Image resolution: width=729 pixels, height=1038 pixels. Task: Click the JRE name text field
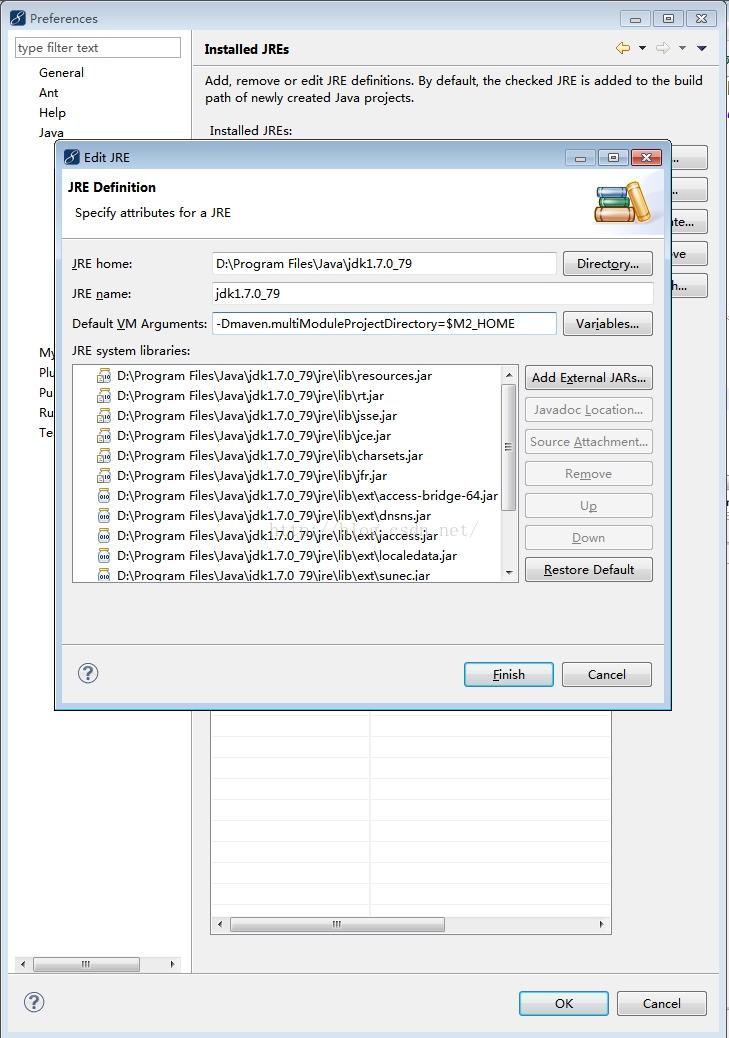432,293
